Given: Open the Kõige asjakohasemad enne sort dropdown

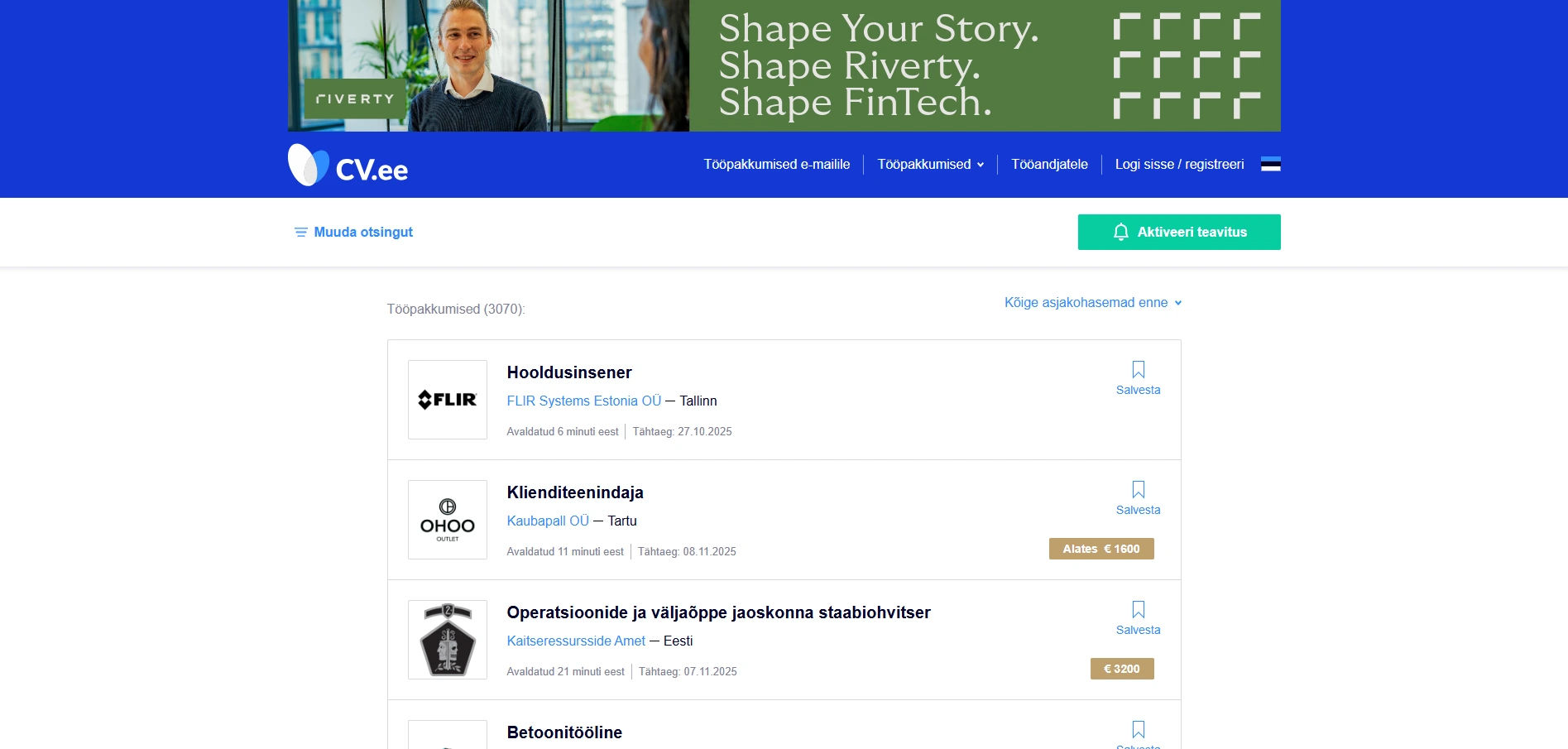Looking at the screenshot, I should coord(1093,302).
